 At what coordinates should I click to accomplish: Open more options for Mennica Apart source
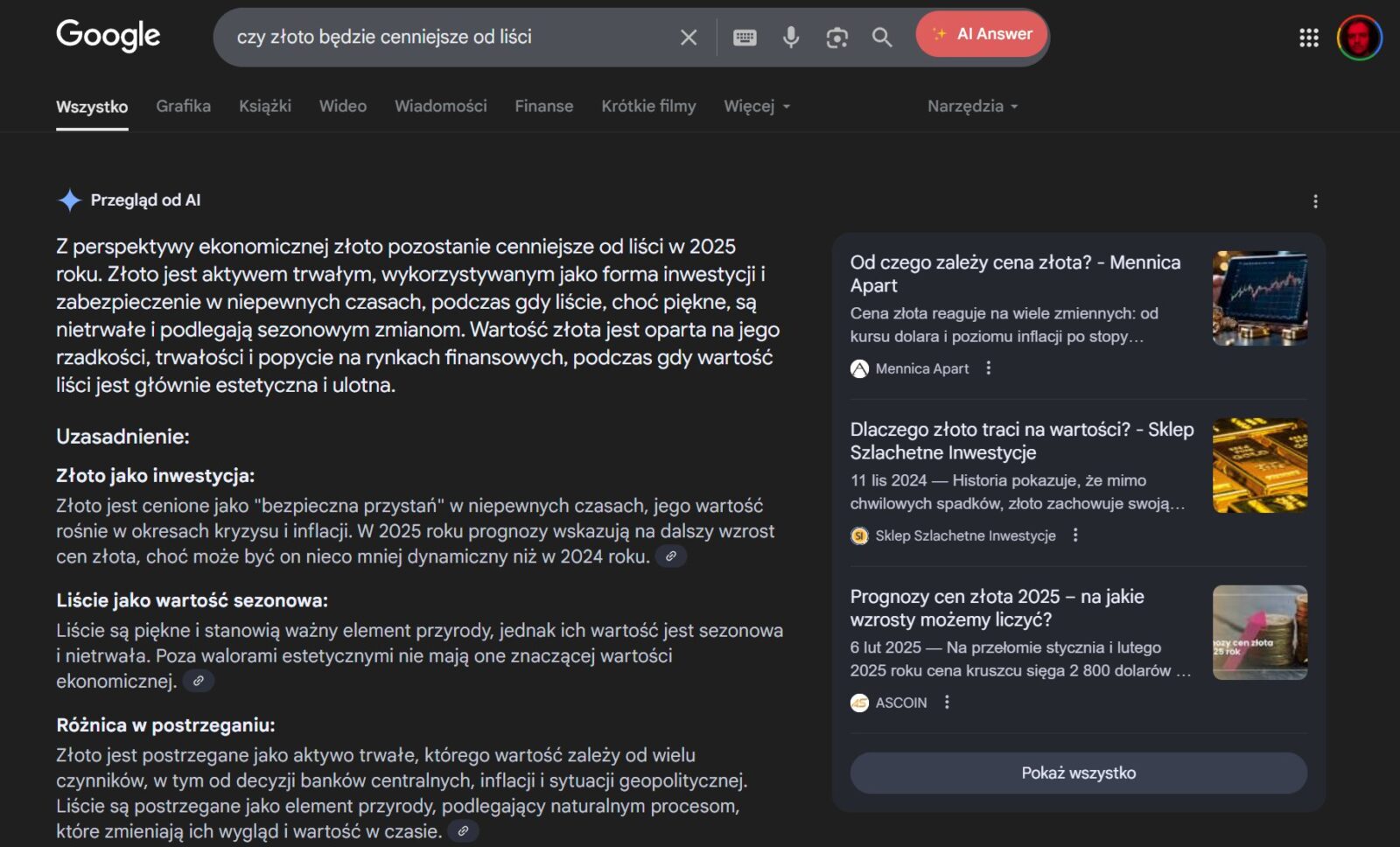tap(989, 368)
